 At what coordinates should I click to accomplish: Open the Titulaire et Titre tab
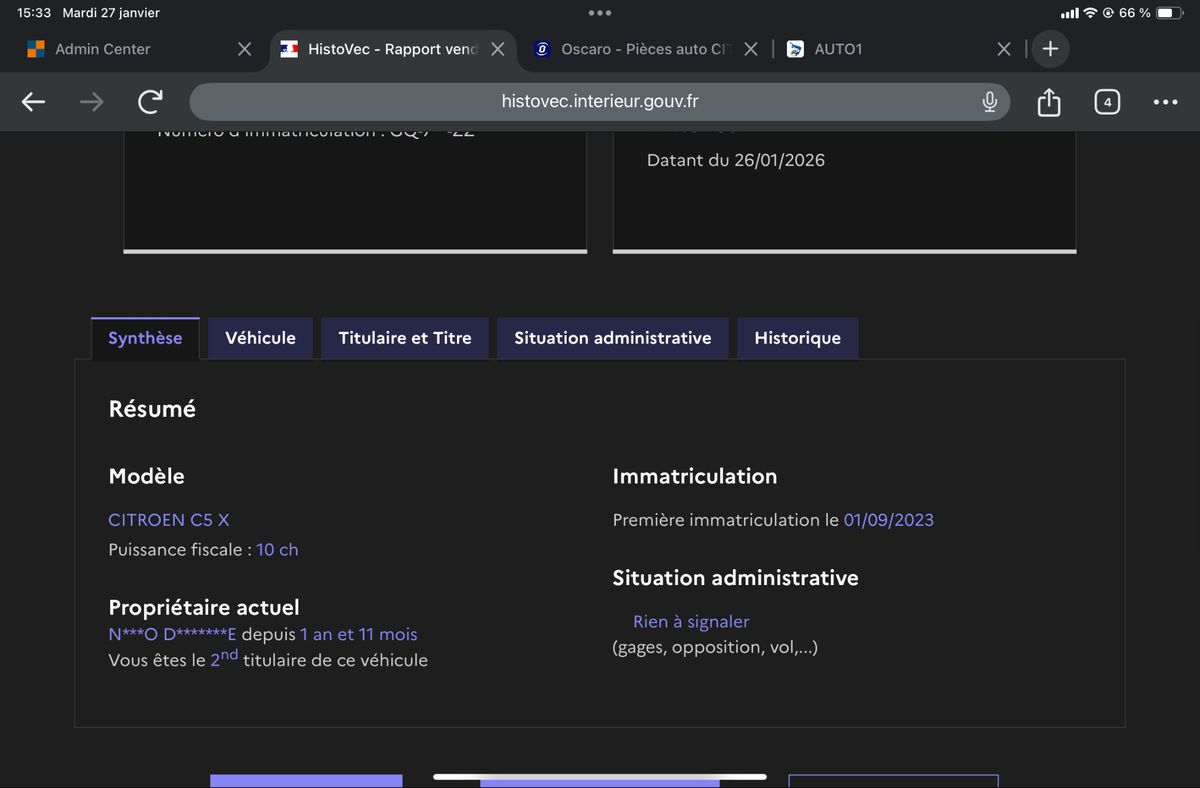click(405, 338)
